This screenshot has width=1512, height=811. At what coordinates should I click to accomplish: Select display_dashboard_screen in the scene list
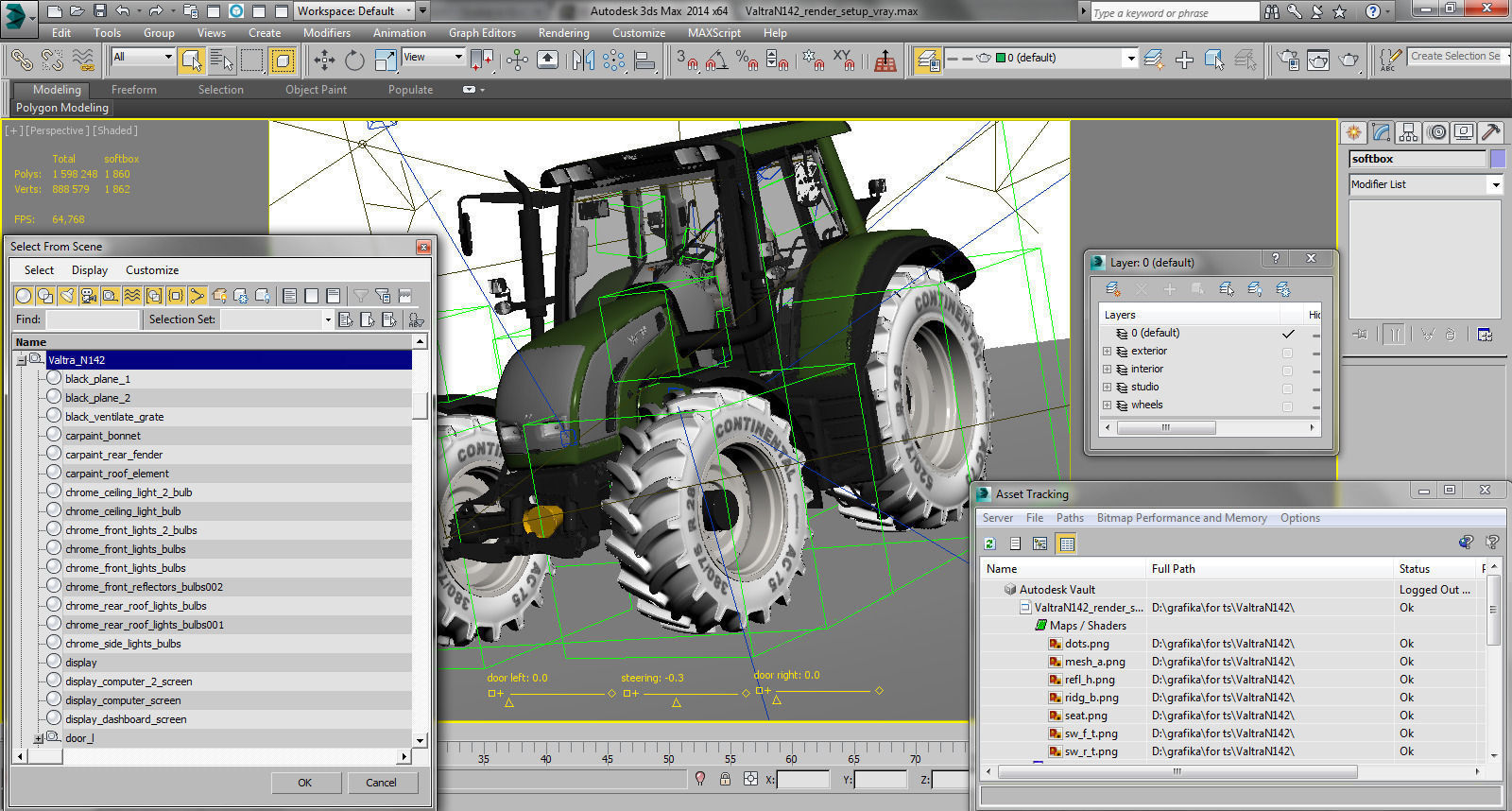(x=126, y=719)
